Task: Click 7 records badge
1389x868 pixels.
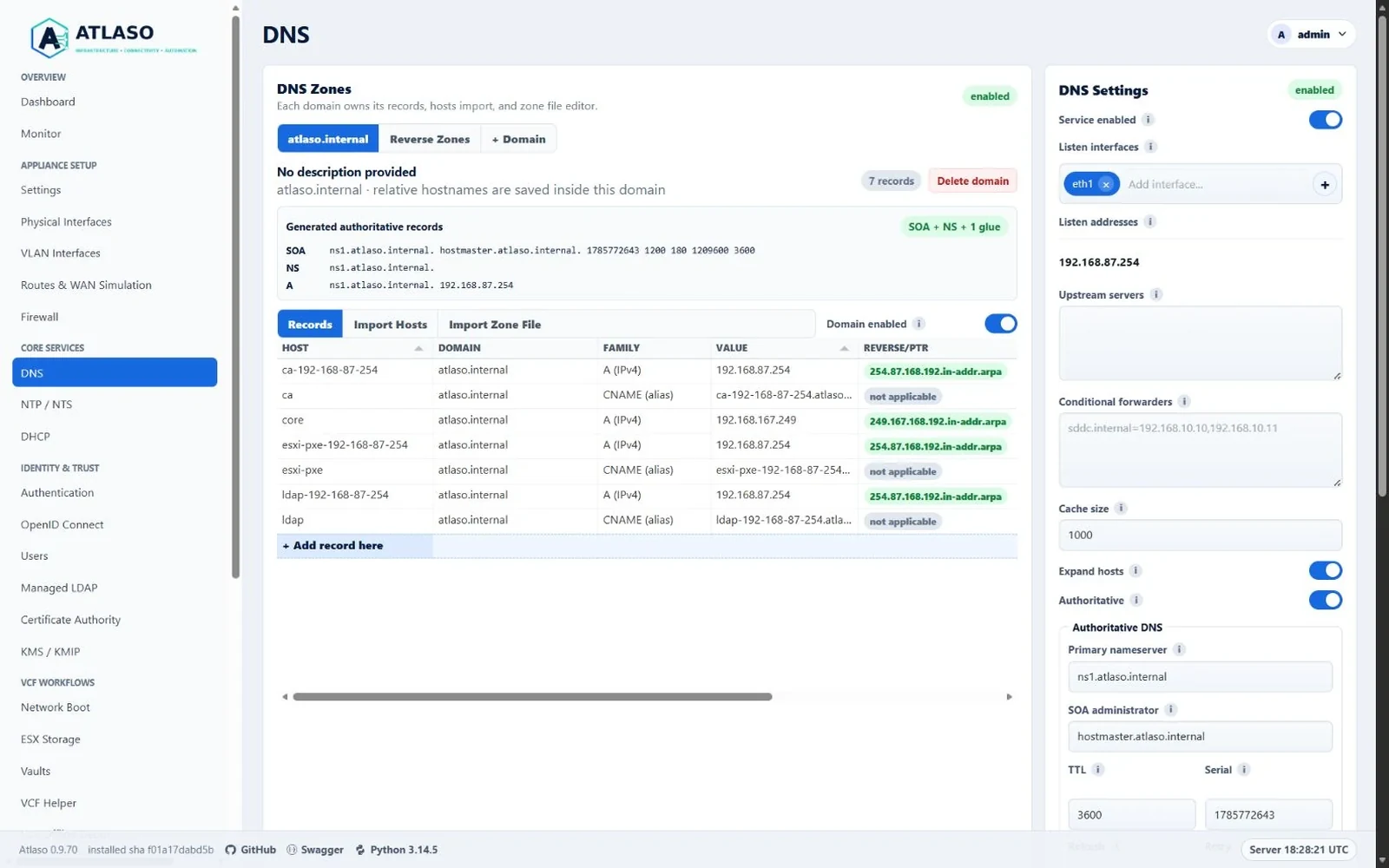Action: (892, 181)
